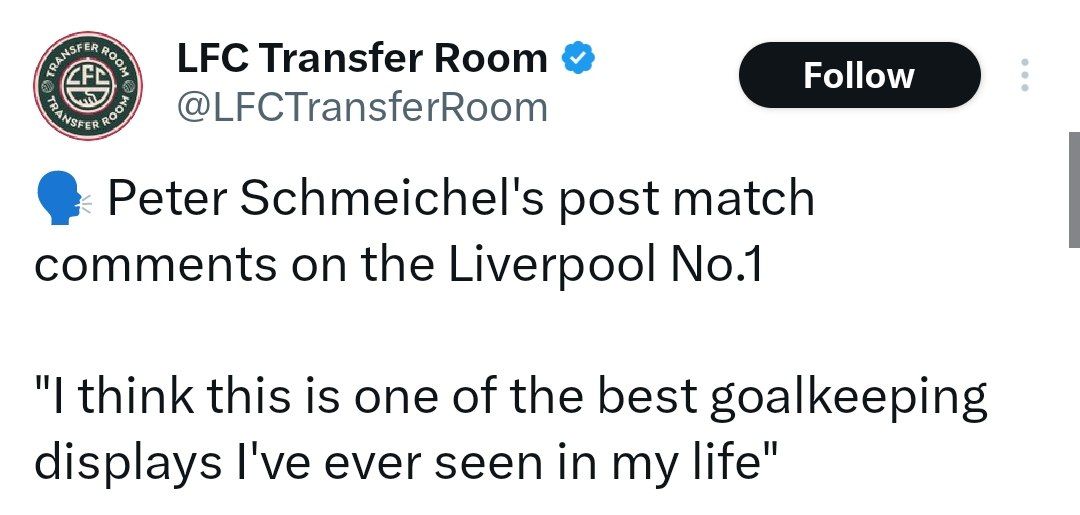Open the LFC Transfer Room display name
Screen dimensions: 1080x515
point(362,58)
